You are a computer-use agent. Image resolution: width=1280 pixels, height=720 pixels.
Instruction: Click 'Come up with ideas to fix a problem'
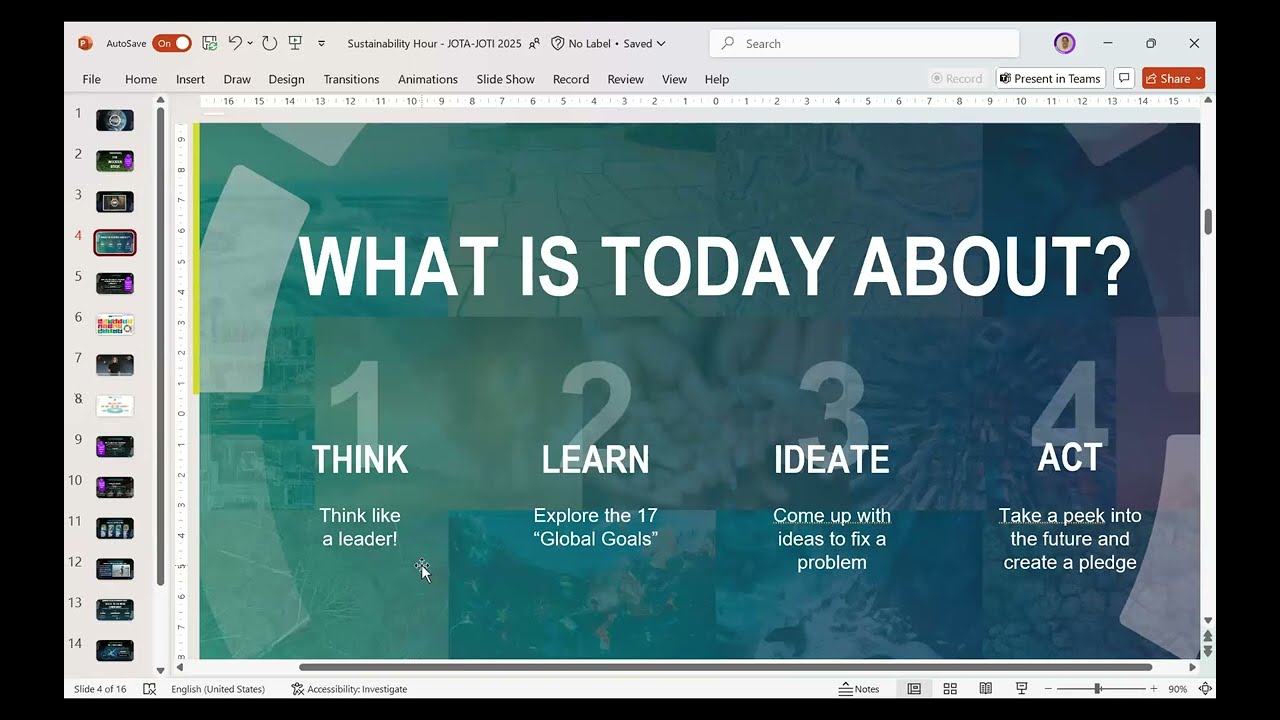pos(832,539)
